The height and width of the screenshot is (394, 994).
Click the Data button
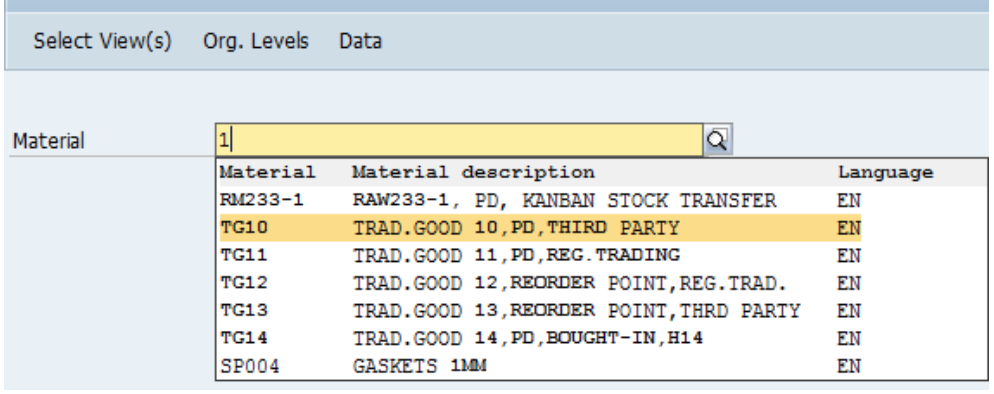(361, 41)
